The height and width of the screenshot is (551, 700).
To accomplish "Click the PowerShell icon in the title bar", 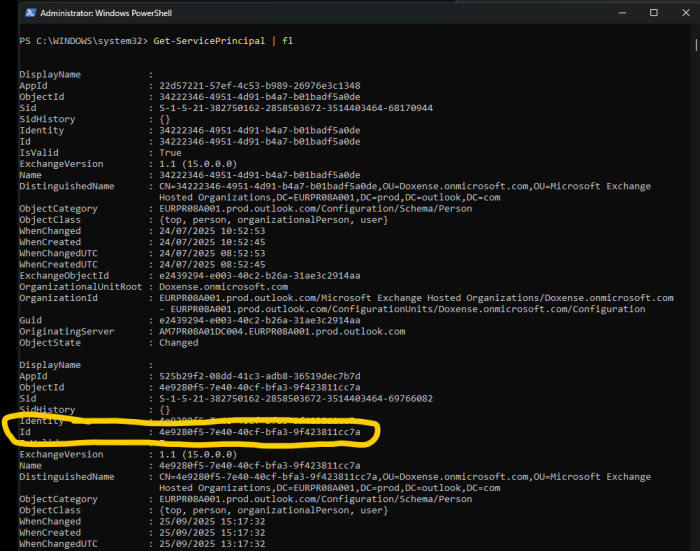I will [12, 13].
